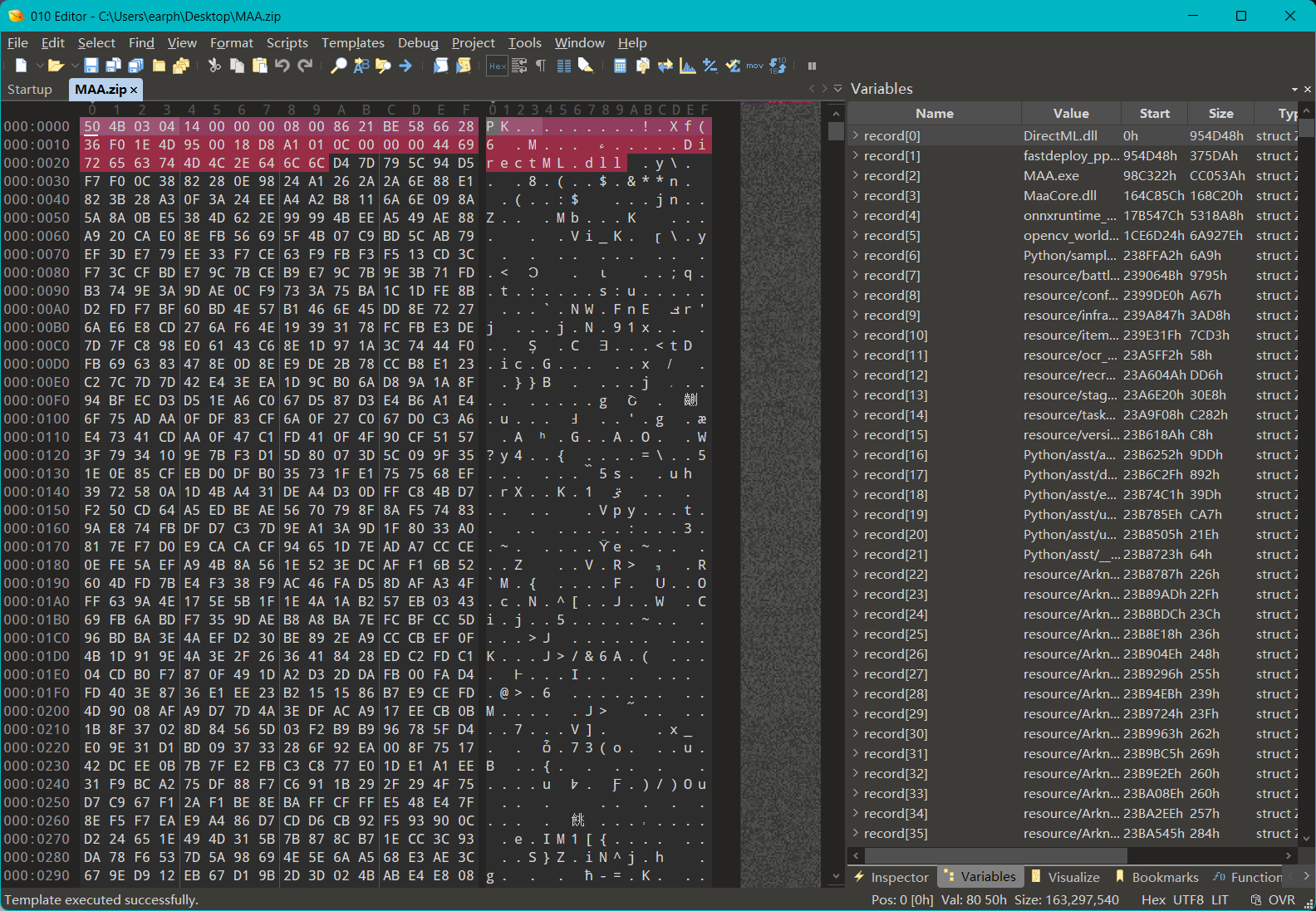Click the Histogram chart icon
Screen dimensions: 1316x911
[687, 66]
